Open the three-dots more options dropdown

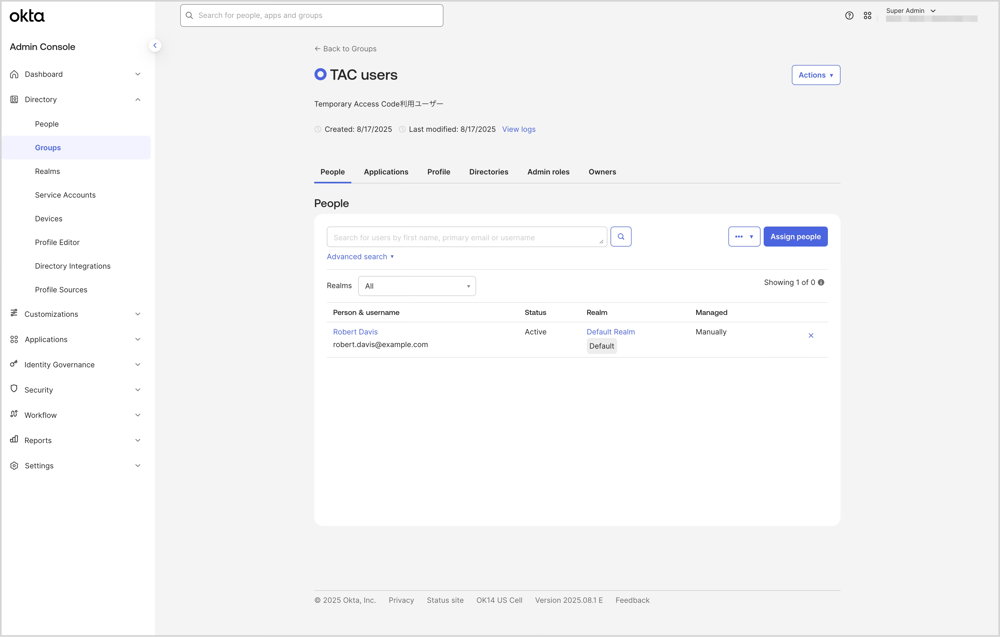[744, 237]
